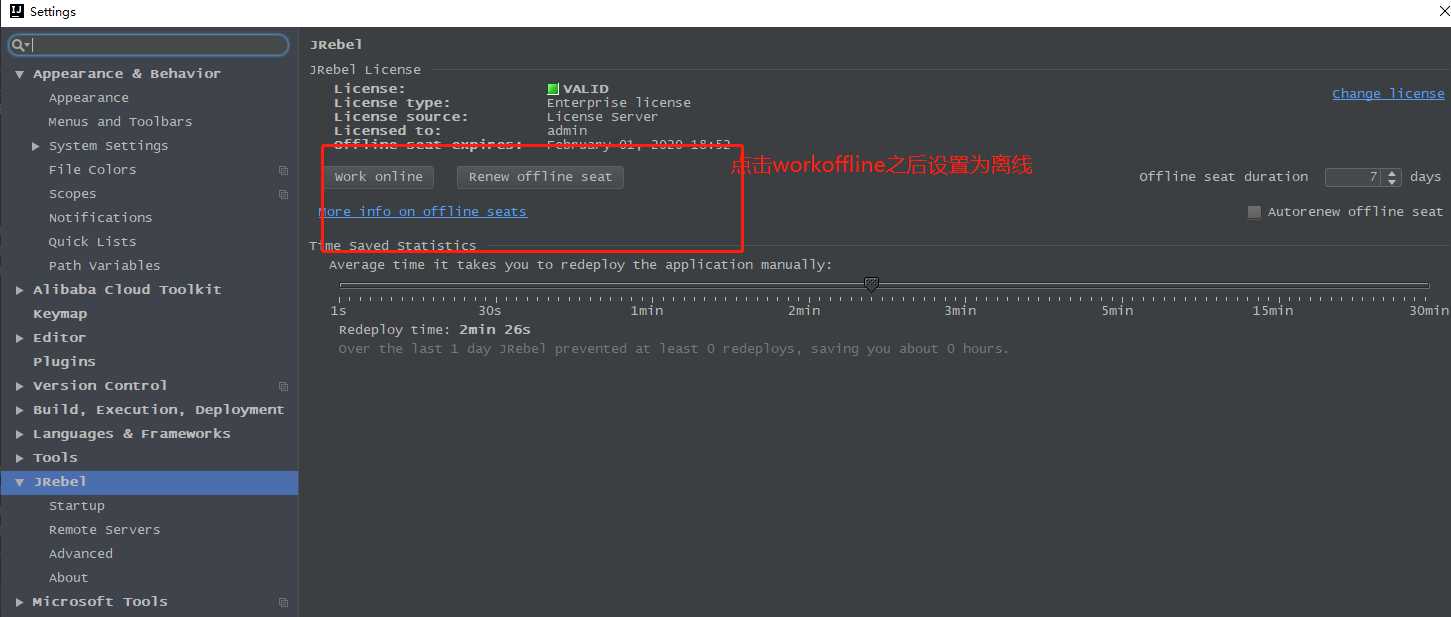
Task: Expand the Alibaba Cloud Toolkit node
Action: [20, 290]
